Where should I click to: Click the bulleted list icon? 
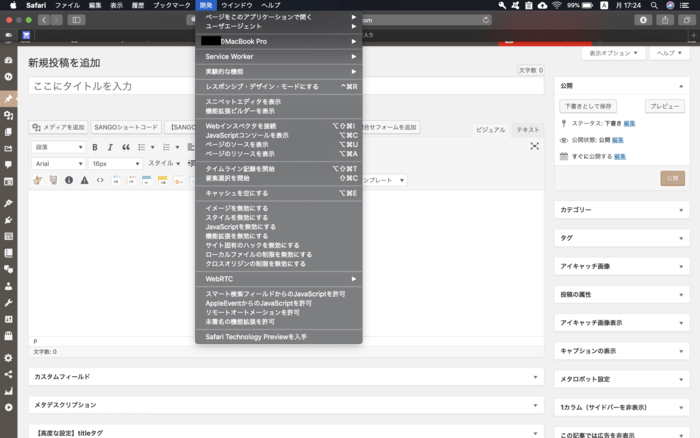coord(142,147)
